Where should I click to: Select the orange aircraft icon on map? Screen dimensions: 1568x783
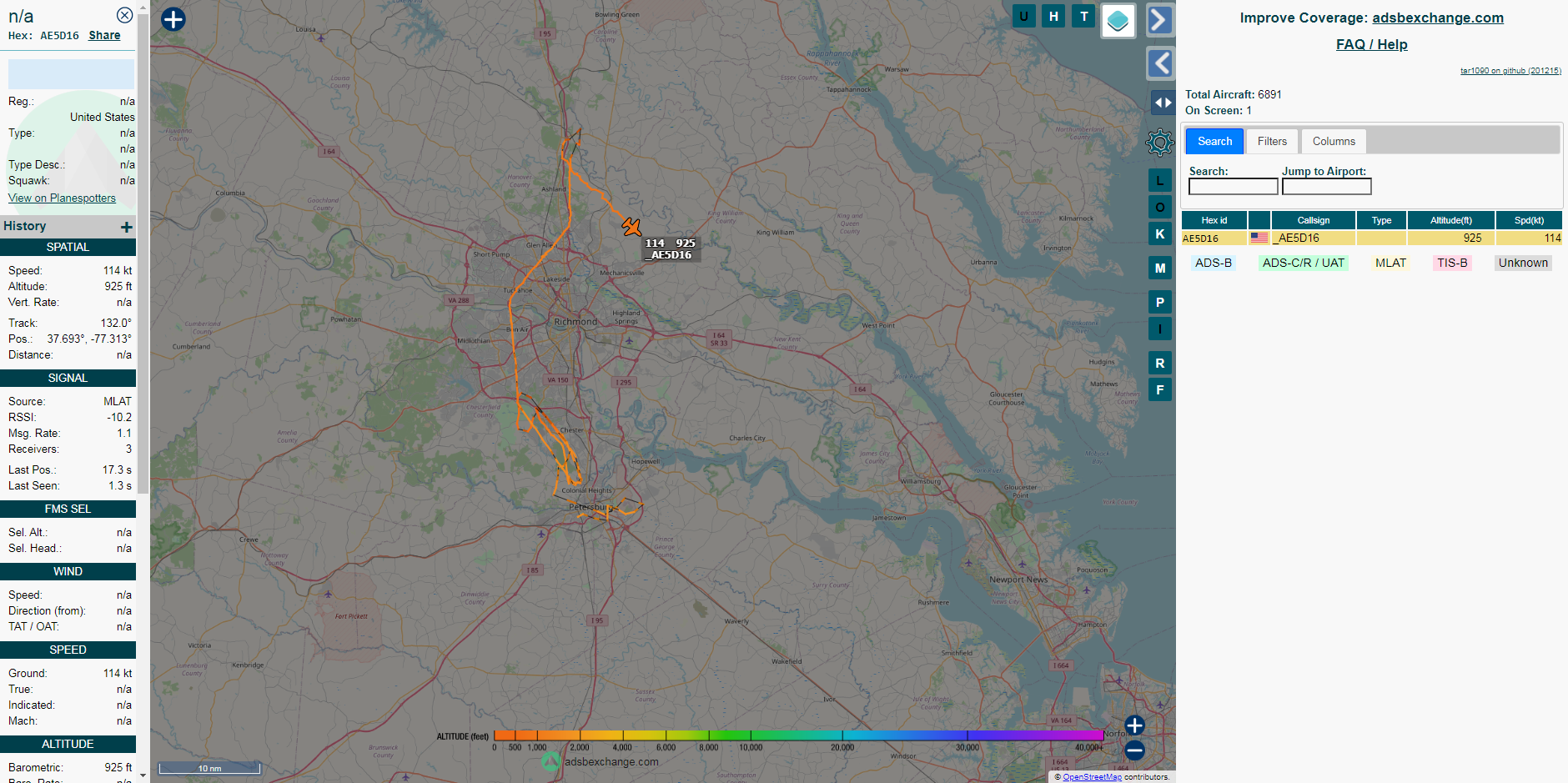(632, 226)
